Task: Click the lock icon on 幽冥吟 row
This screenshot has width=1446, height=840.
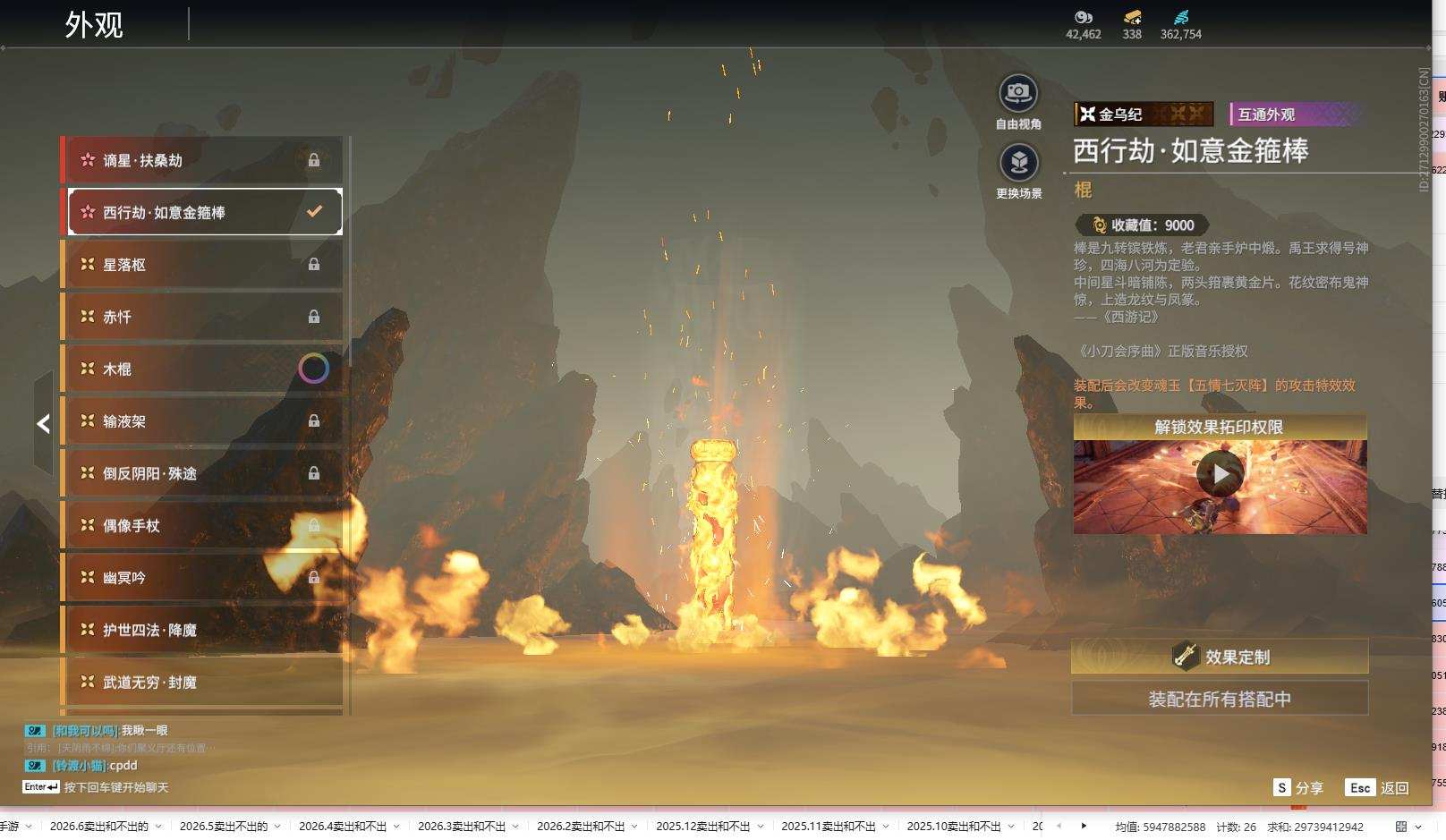Action: pos(314,577)
